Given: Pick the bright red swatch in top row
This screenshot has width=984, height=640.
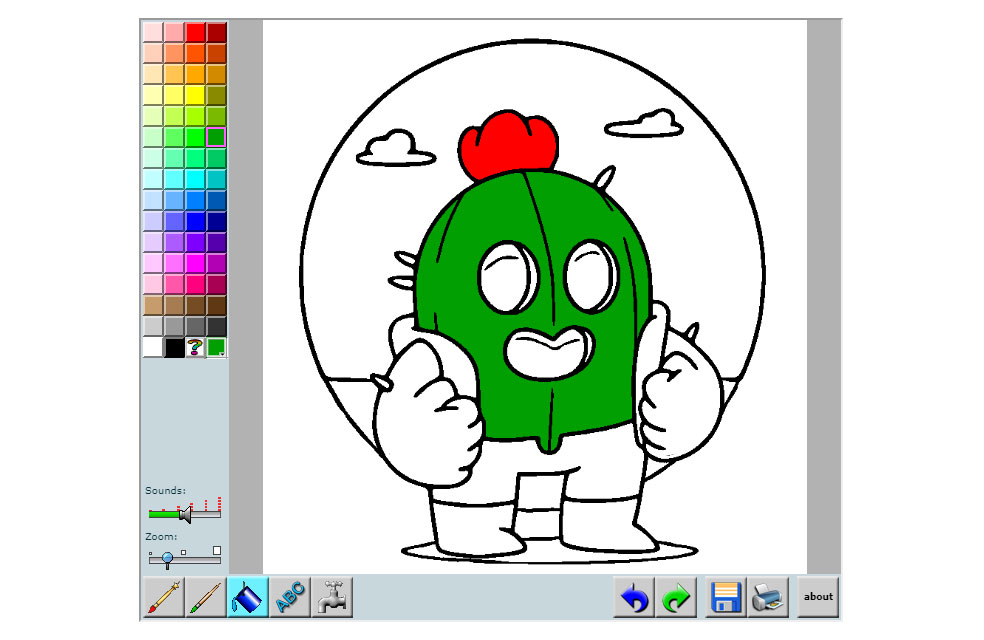Looking at the screenshot, I should pyautogui.click(x=195, y=32).
